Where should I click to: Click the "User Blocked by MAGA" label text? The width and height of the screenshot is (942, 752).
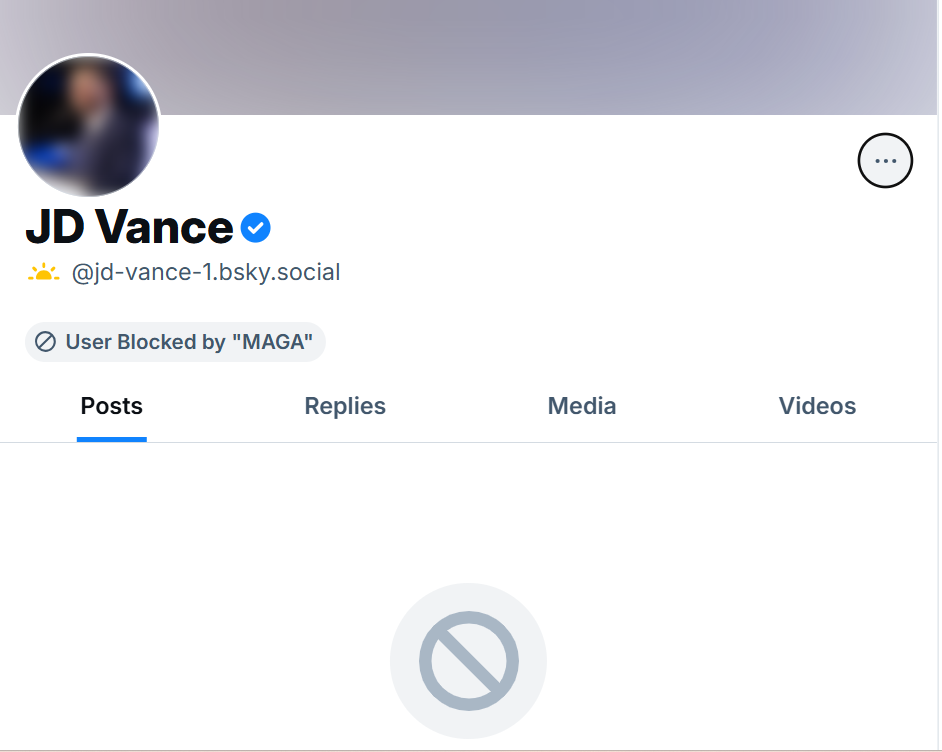click(189, 342)
